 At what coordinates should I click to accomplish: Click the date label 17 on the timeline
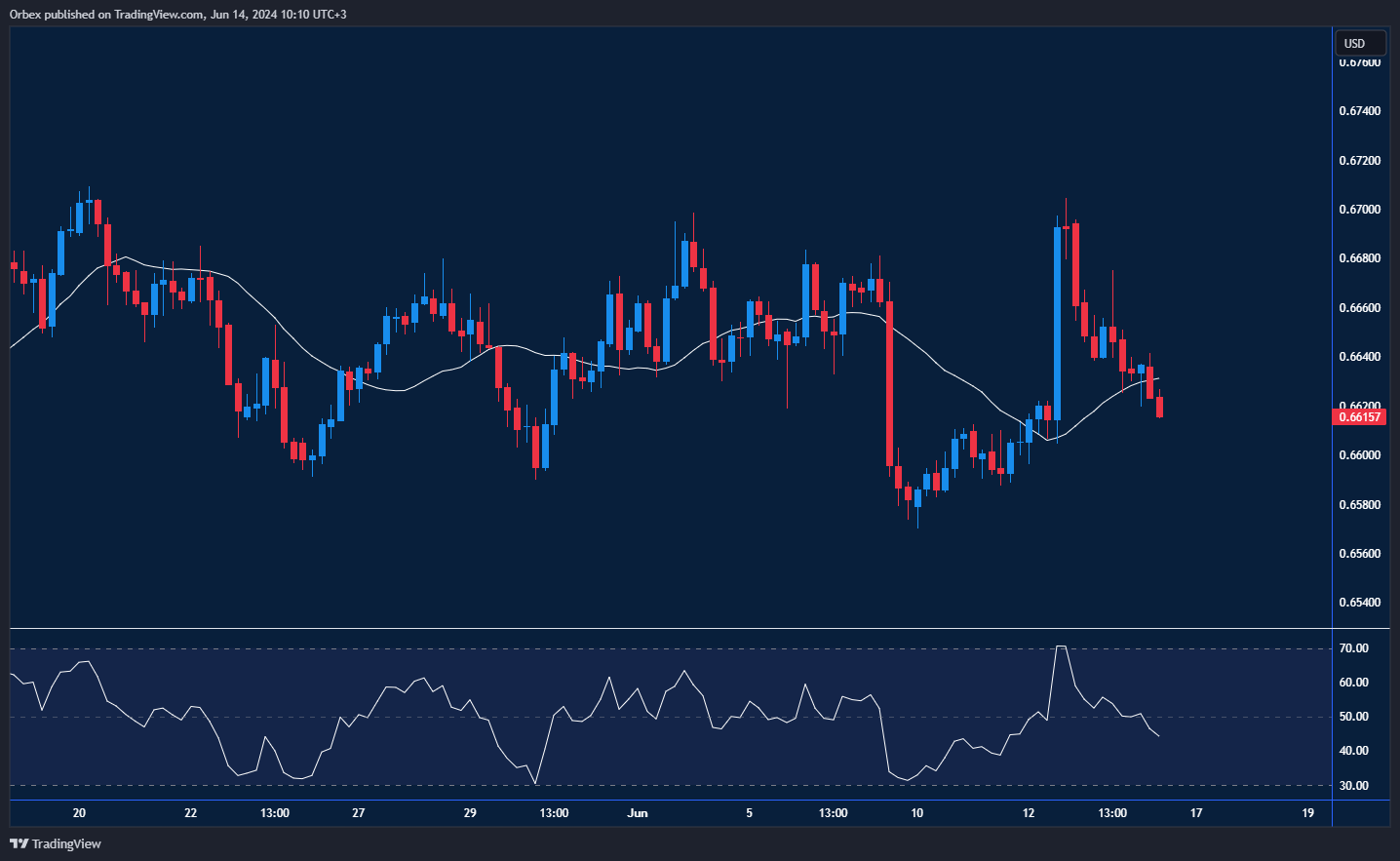1195,812
